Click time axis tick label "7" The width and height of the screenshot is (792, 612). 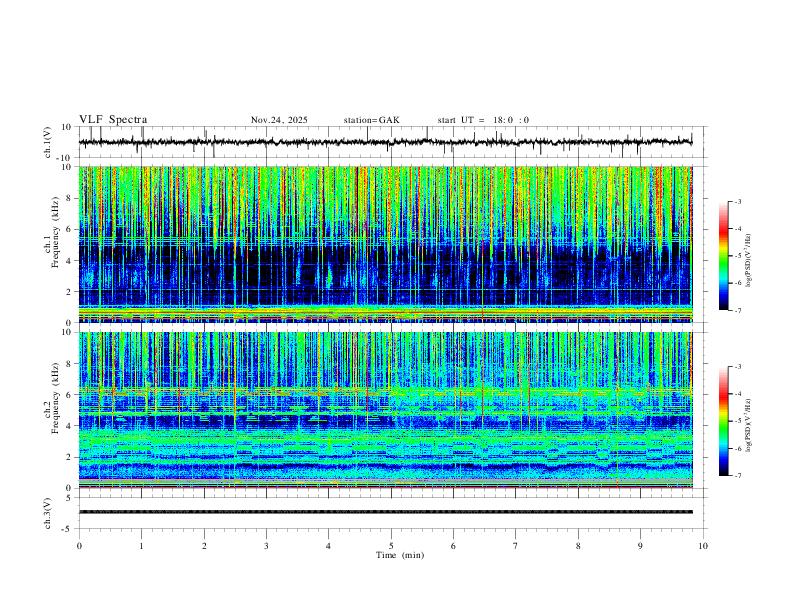click(516, 546)
